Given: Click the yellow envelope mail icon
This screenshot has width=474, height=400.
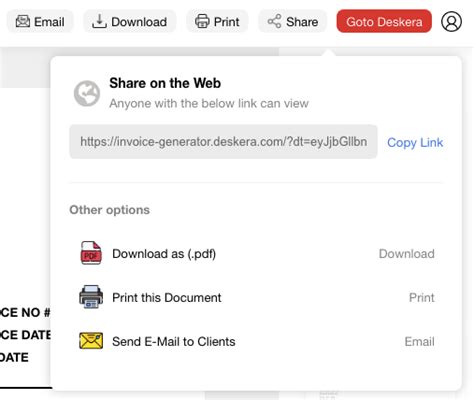Looking at the screenshot, I should 91,341.
